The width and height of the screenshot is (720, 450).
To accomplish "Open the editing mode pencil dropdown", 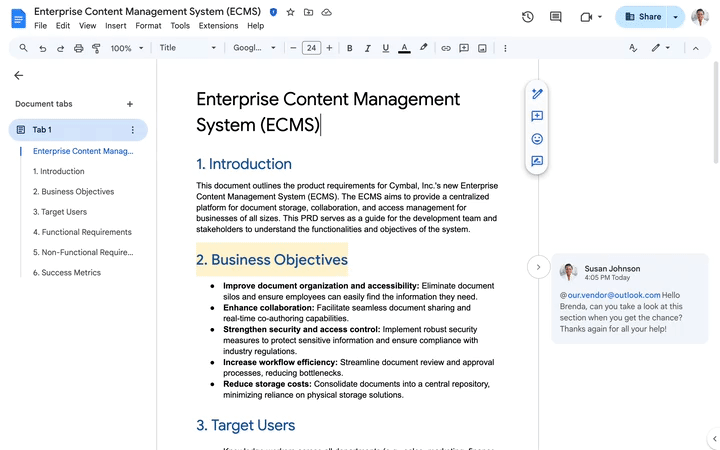I will 661,48.
